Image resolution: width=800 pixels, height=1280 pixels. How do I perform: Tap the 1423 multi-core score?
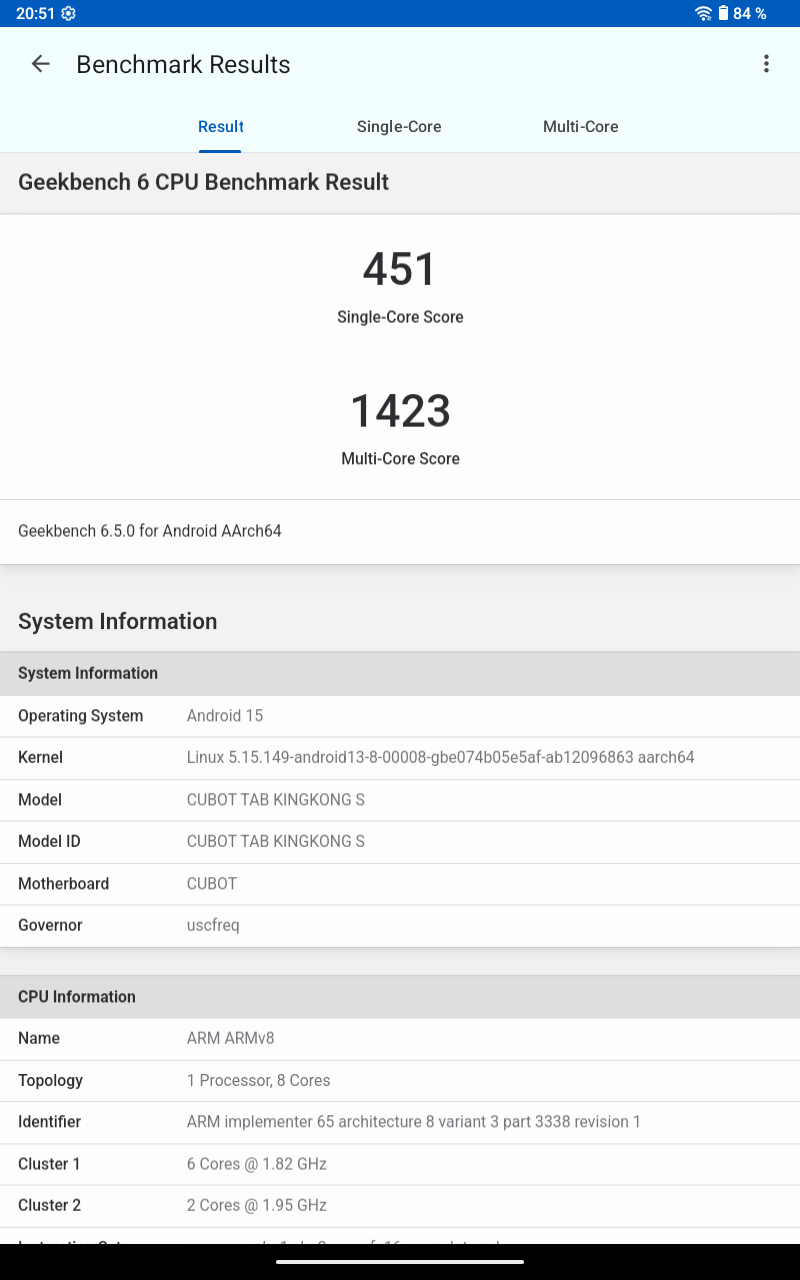coord(400,411)
